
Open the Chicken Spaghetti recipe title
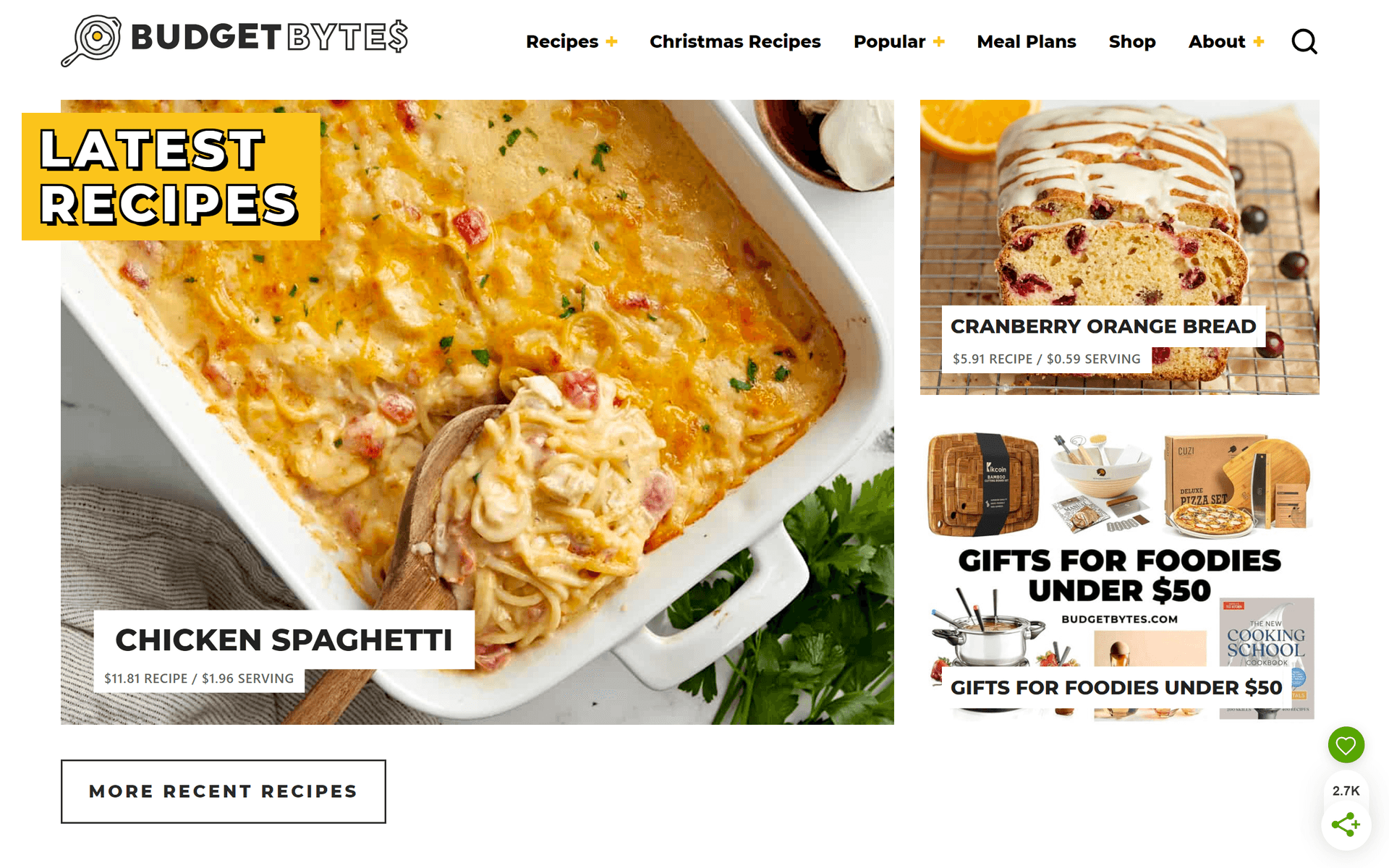click(284, 640)
